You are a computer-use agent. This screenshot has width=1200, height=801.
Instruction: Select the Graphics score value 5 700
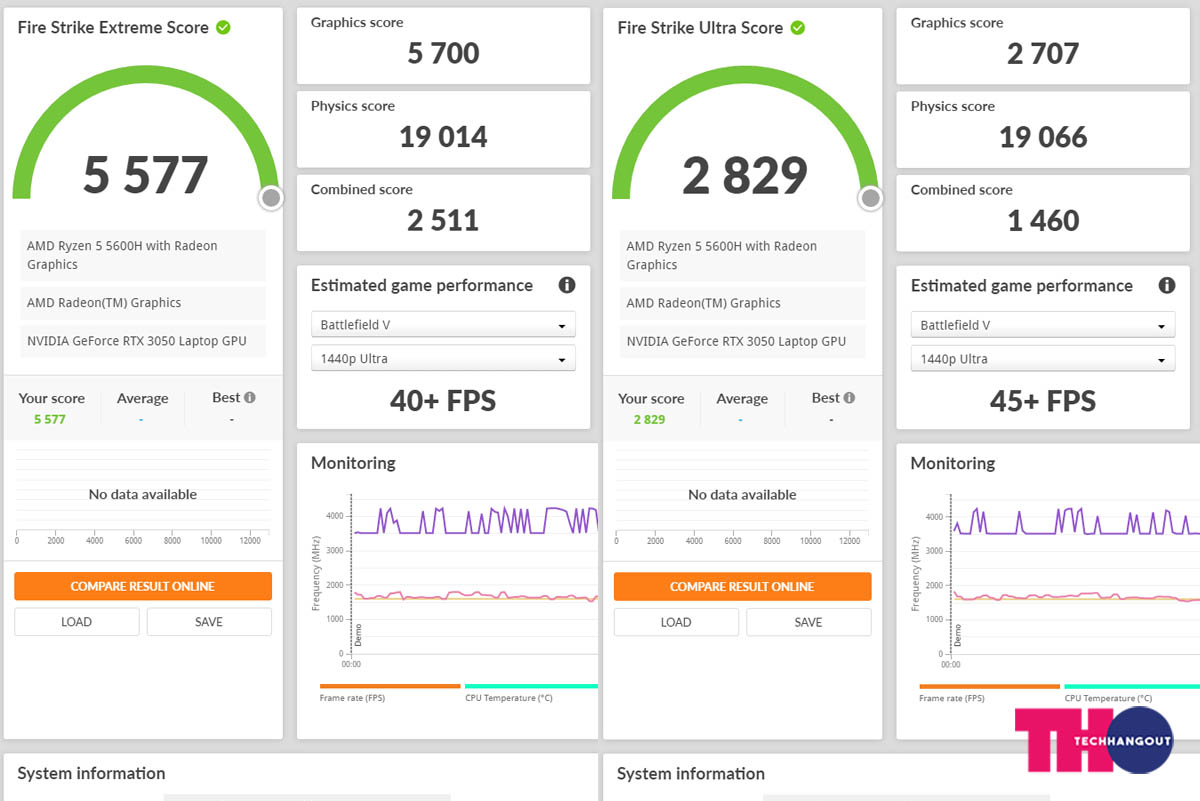(x=443, y=54)
